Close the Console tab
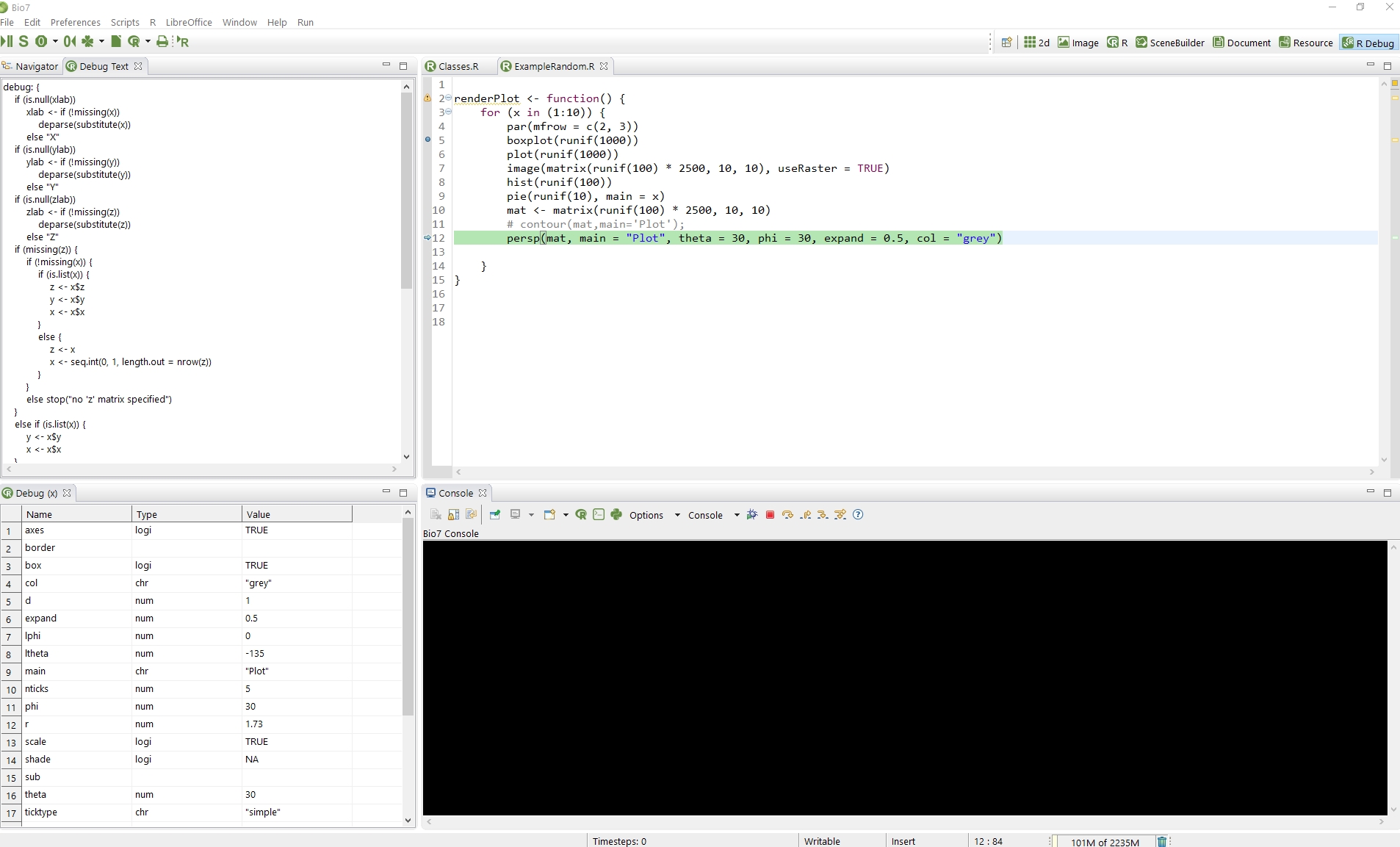The image size is (1400, 847). click(x=483, y=493)
